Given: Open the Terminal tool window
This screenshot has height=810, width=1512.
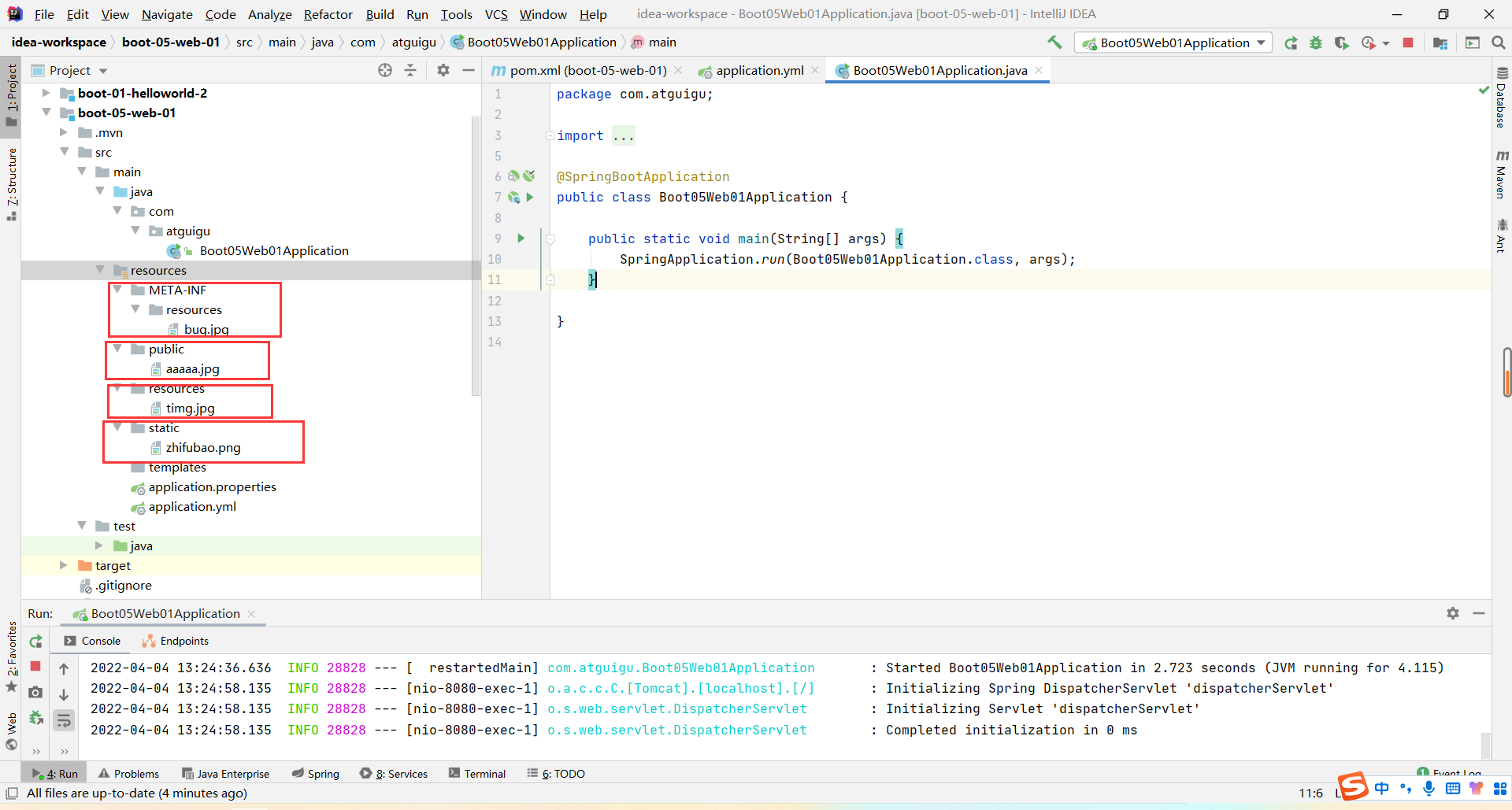Looking at the screenshot, I should click(x=477, y=774).
